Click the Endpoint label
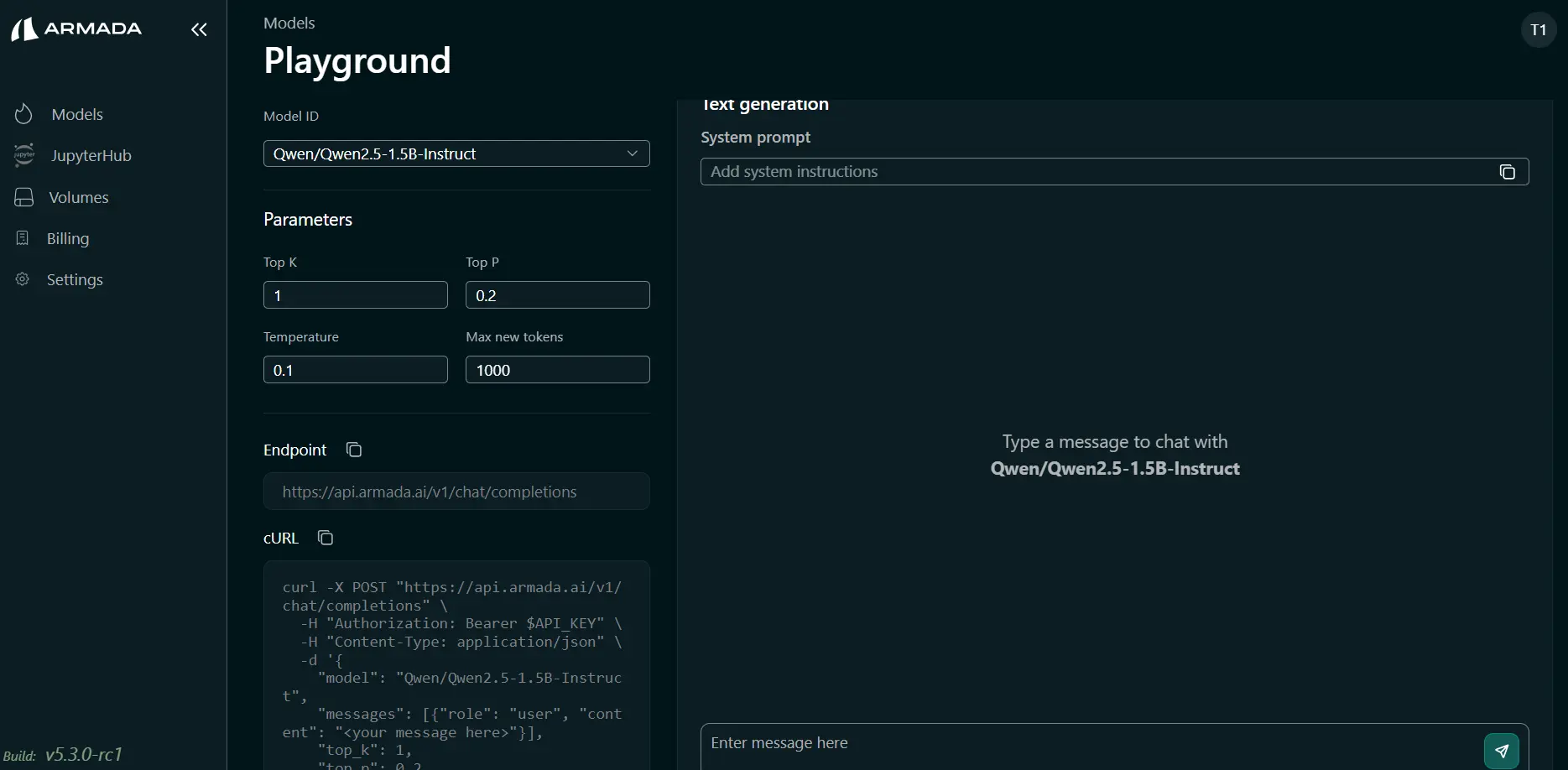The image size is (1568, 770). pyautogui.click(x=295, y=450)
